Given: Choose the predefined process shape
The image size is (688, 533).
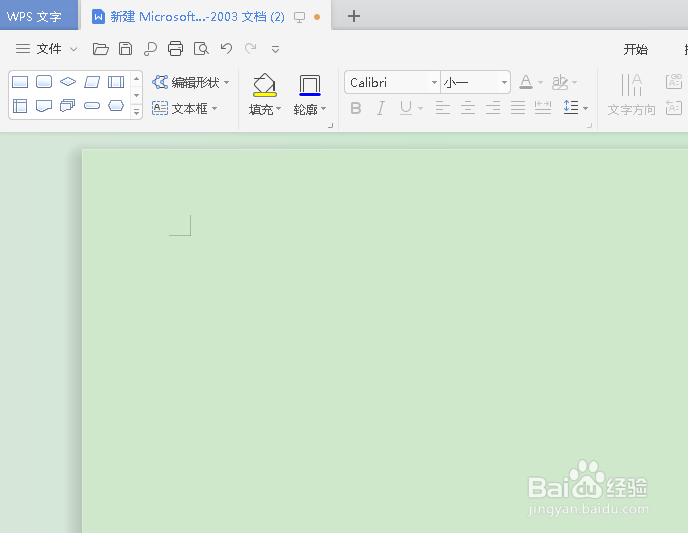Looking at the screenshot, I should (x=116, y=82).
